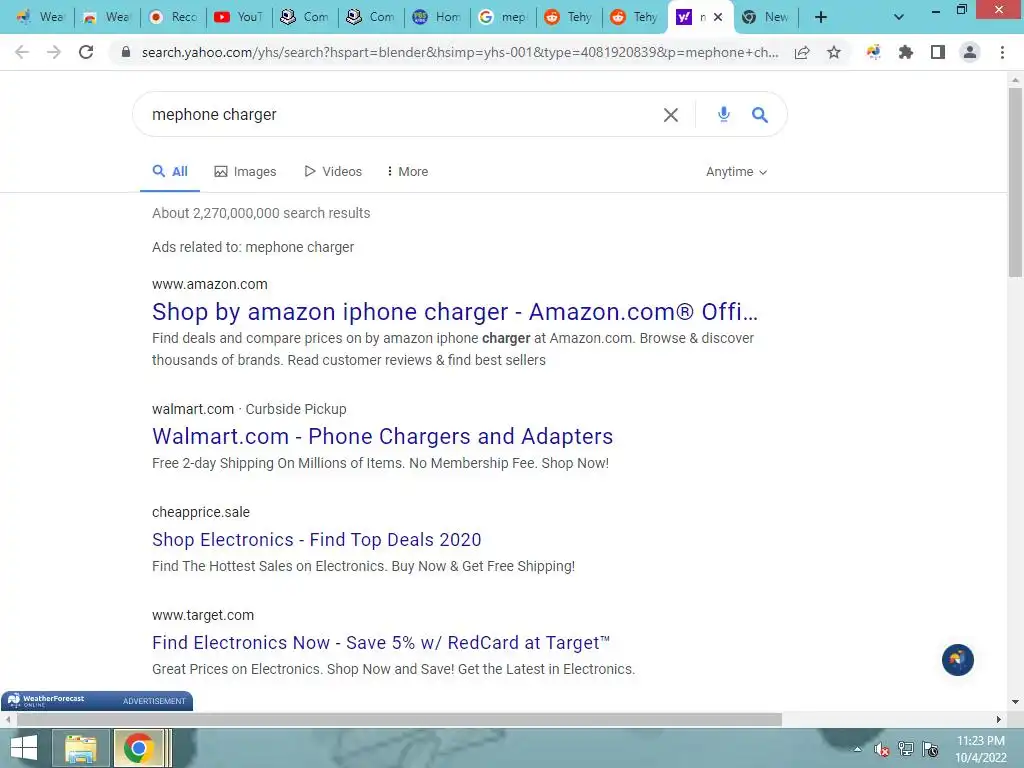Click the horizontal page scrollbar thumb
Screen dimensions: 1024x768
pyautogui.click(x=399, y=720)
